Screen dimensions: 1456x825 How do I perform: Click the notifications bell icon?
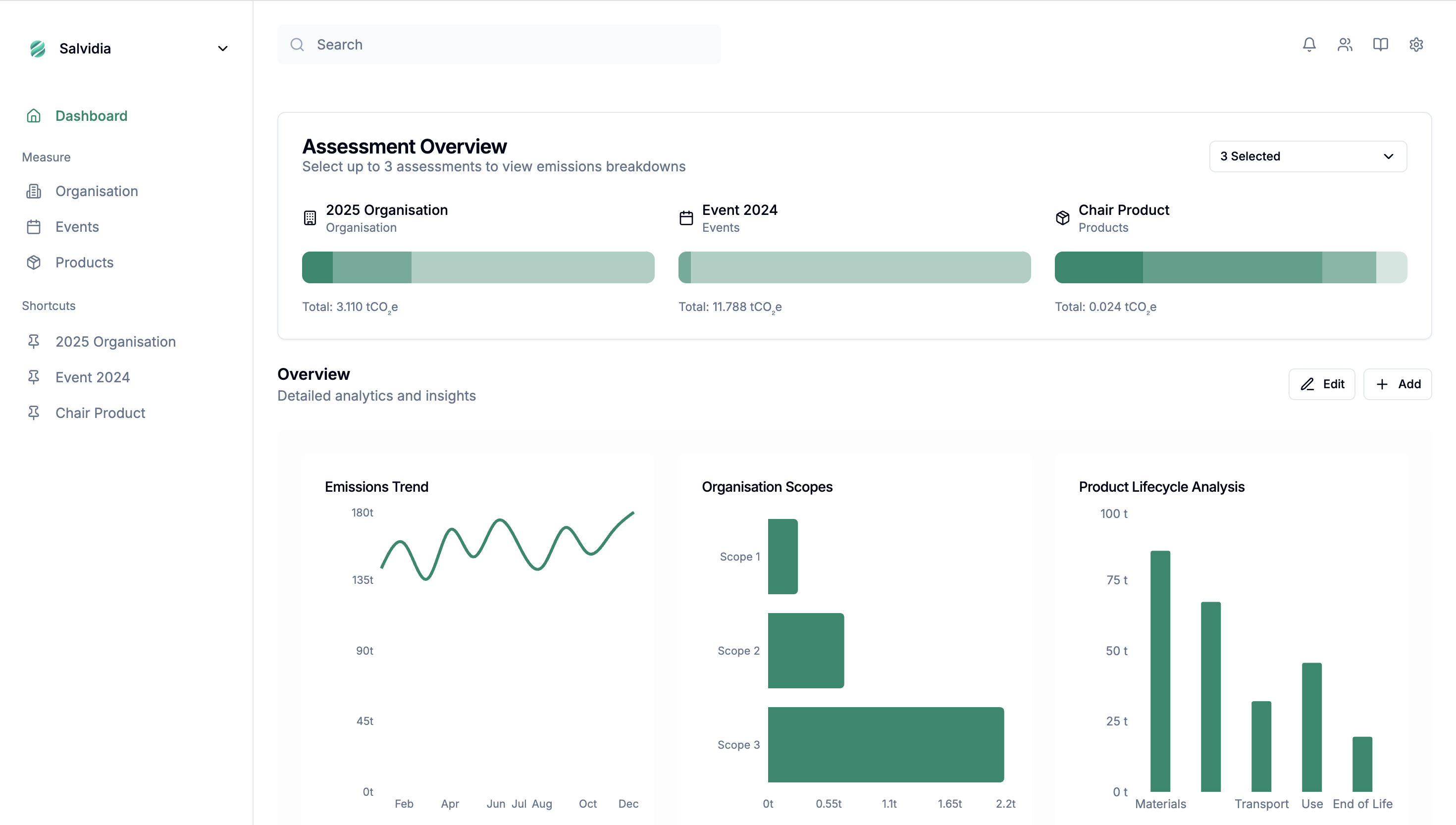(1309, 44)
